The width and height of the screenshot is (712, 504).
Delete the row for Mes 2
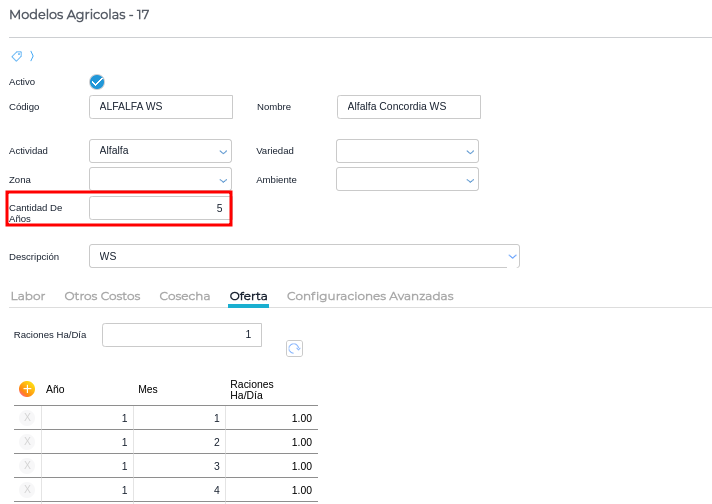[27, 442]
